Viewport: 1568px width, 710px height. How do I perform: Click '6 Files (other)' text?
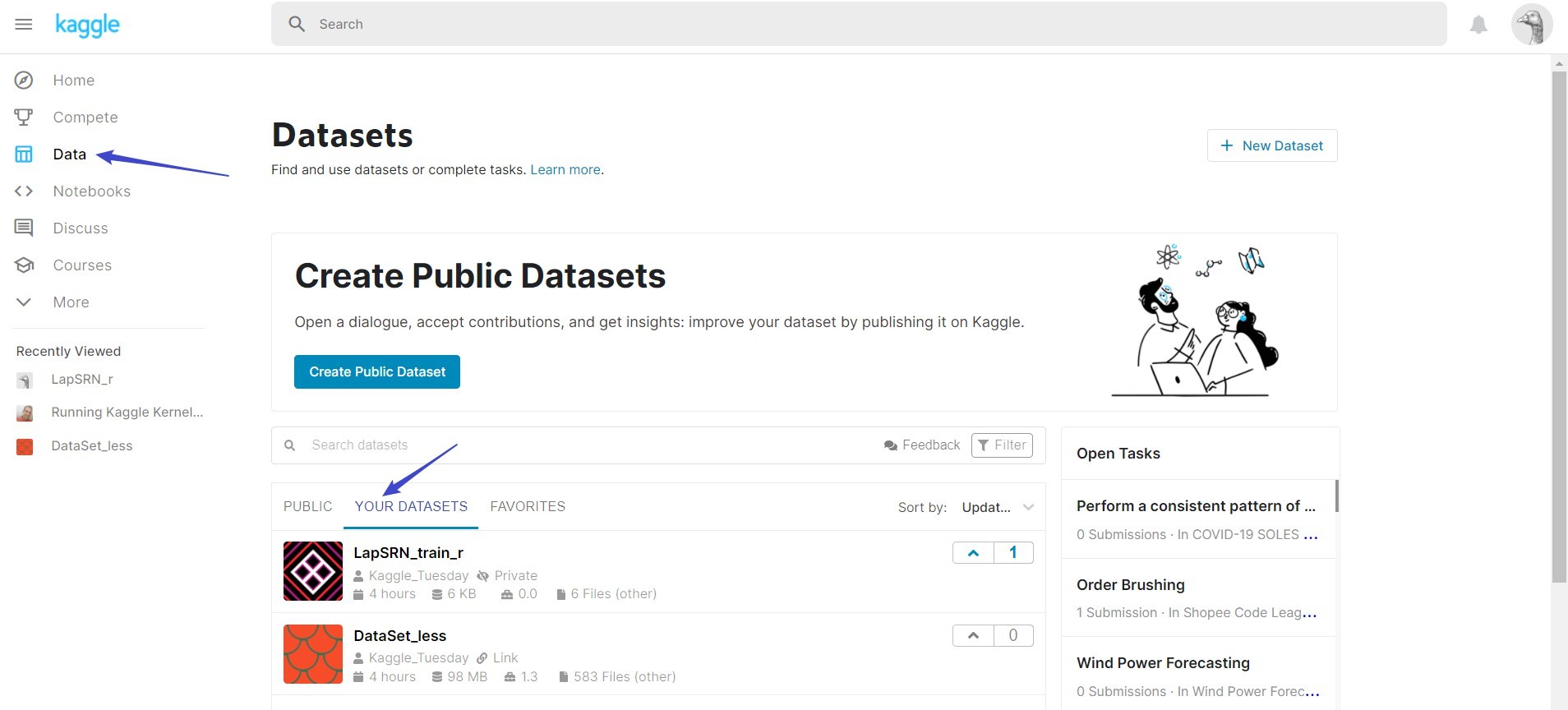614,594
